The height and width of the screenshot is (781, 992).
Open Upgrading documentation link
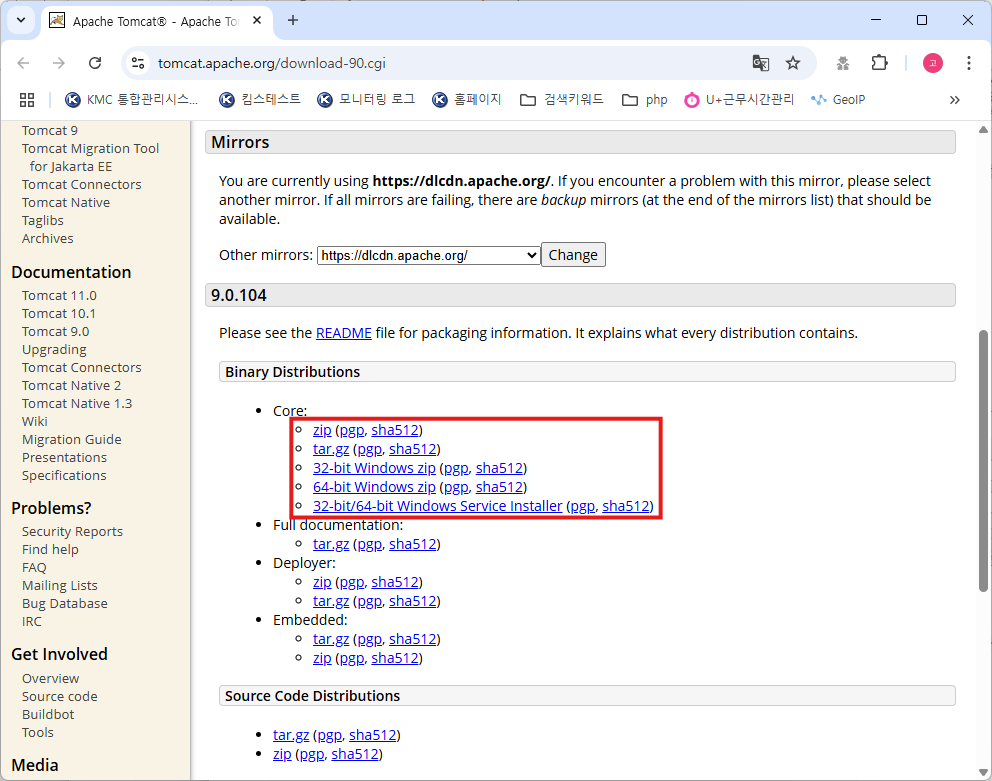pos(54,350)
